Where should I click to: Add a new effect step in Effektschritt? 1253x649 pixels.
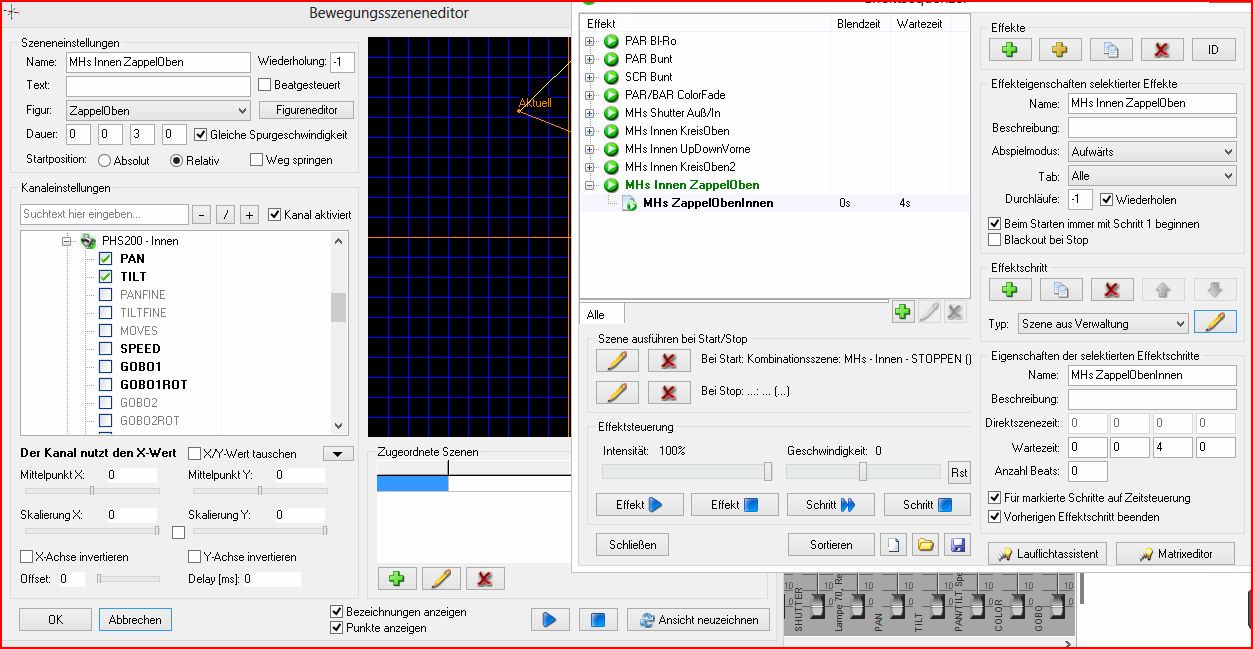(x=1010, y=290)
